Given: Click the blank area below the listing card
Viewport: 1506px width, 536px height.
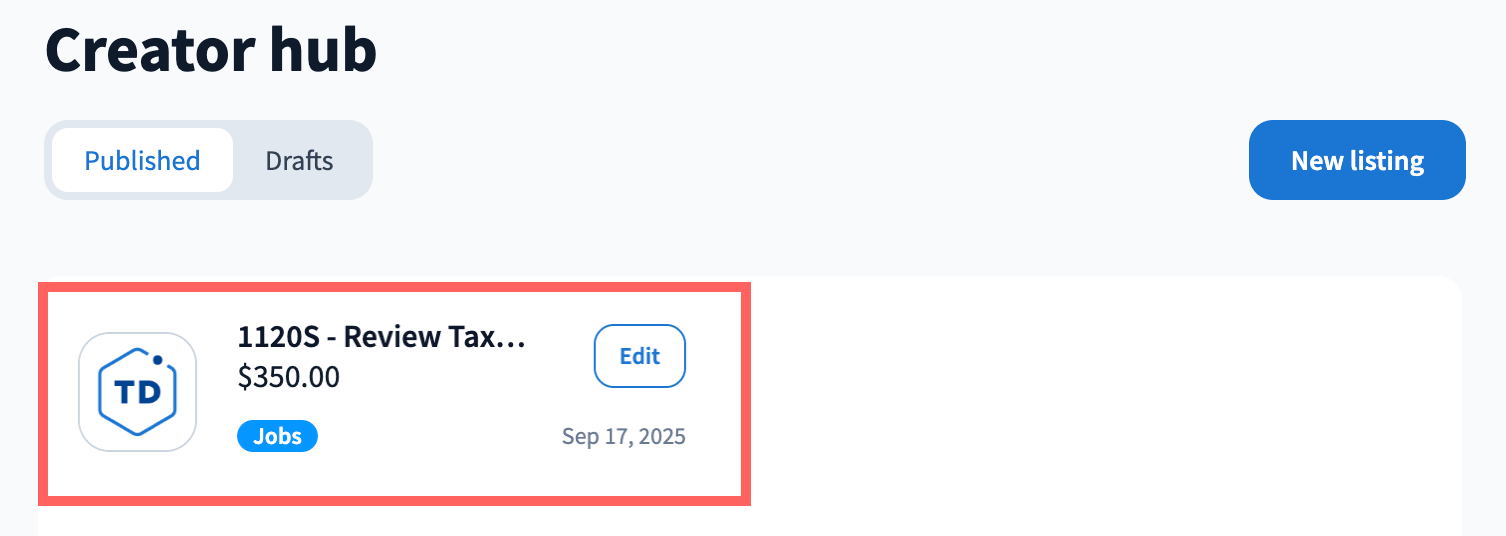Looking at the screenshot, I should pos(400,522).
